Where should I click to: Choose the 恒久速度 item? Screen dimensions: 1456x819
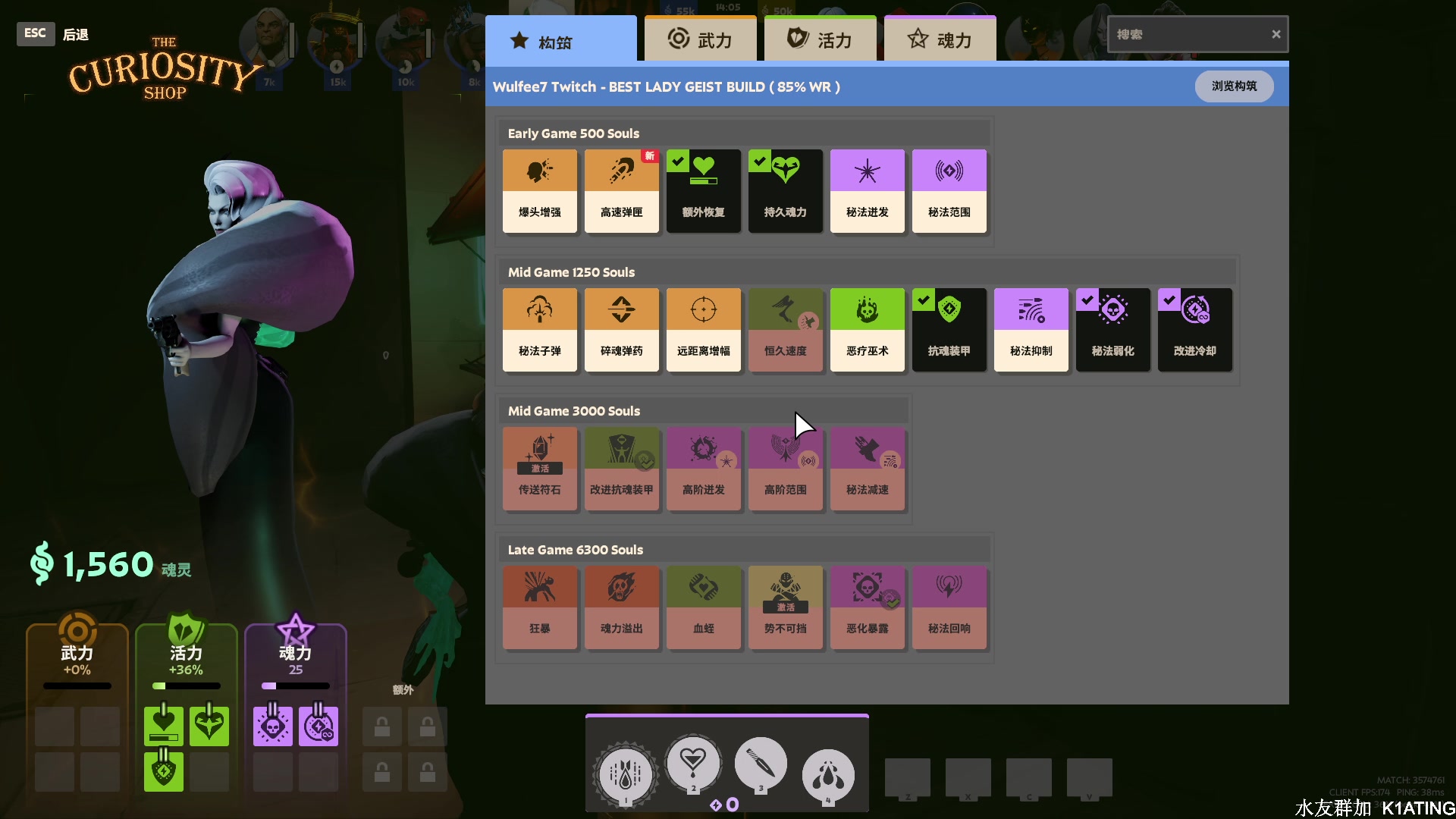tap(785, 330)
